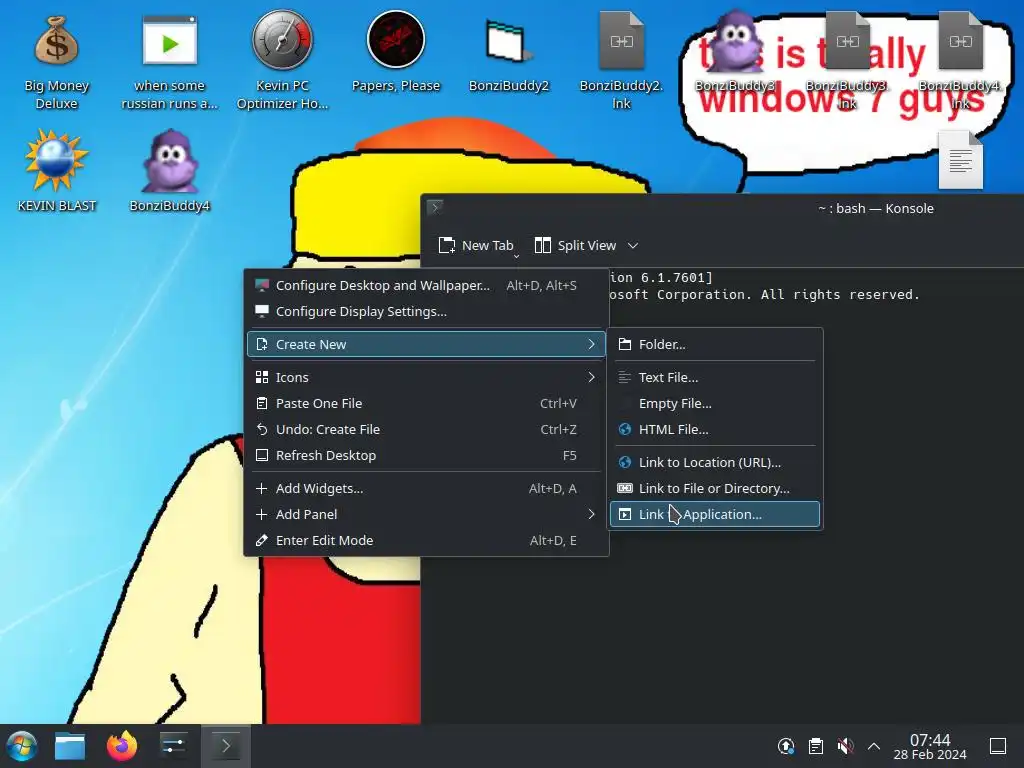Click the show desktop button in the taskbar
Viewport: 1024px width, 768px height.
tap(998, 746)
